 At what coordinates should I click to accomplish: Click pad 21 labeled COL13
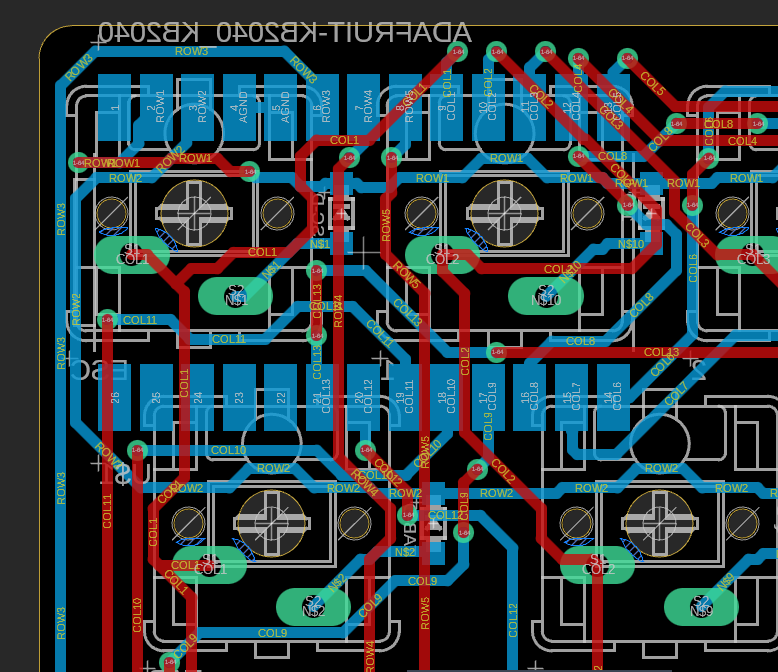coord(322,397)
